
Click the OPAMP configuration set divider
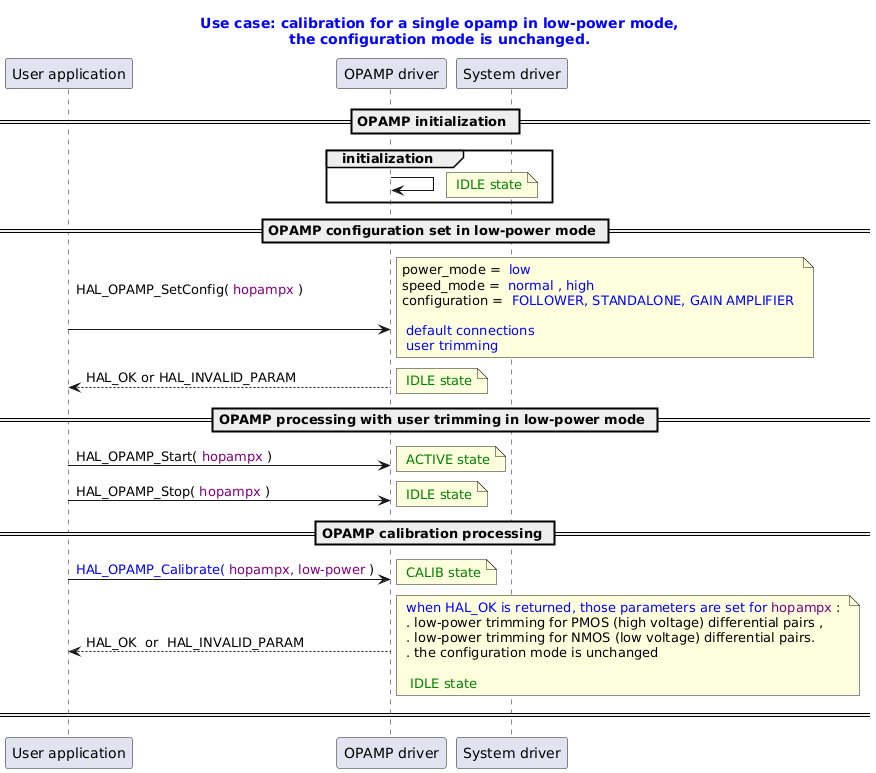435,230
